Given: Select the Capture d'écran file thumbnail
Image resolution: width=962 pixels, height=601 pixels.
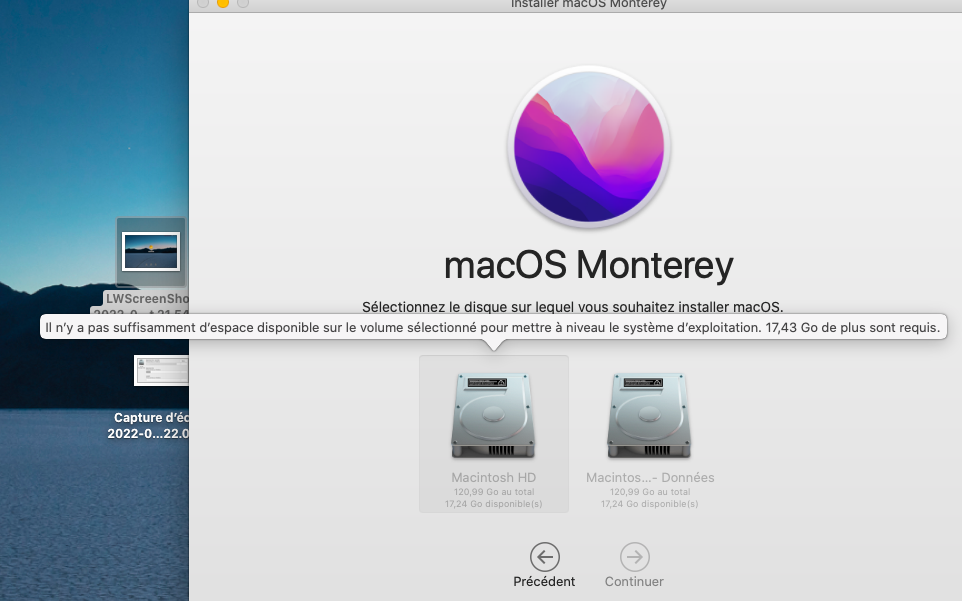Looking at the screenshot, I should tap(161, 370).
